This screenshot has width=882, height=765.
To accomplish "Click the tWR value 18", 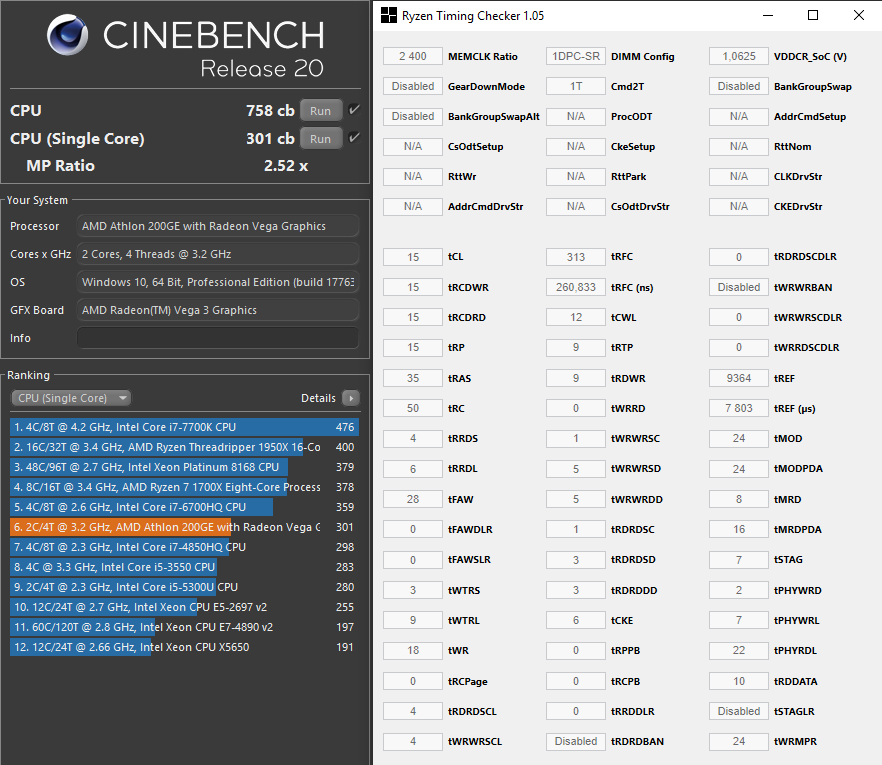I will click(413, 650).
